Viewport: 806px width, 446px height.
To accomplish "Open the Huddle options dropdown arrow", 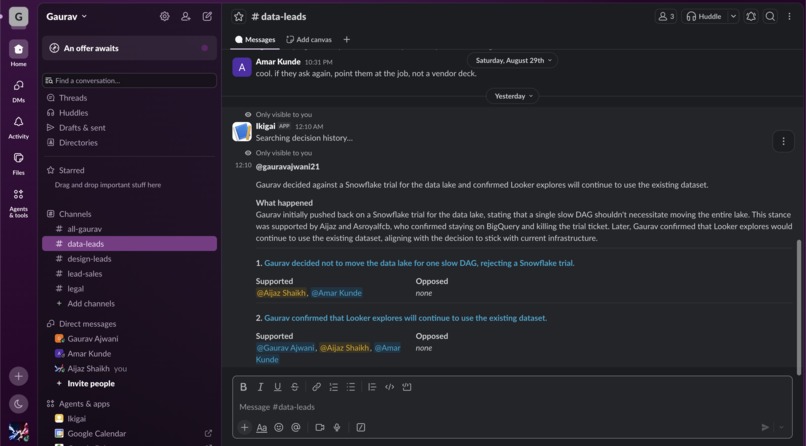I will click(734, 16).
